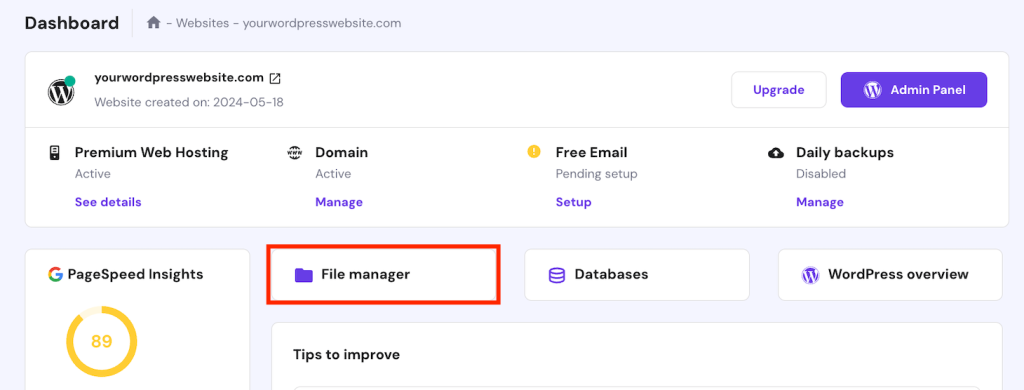Click See details under Premium Web Hosting
This screenshot has width=1024, height=390.
[108, 202]
